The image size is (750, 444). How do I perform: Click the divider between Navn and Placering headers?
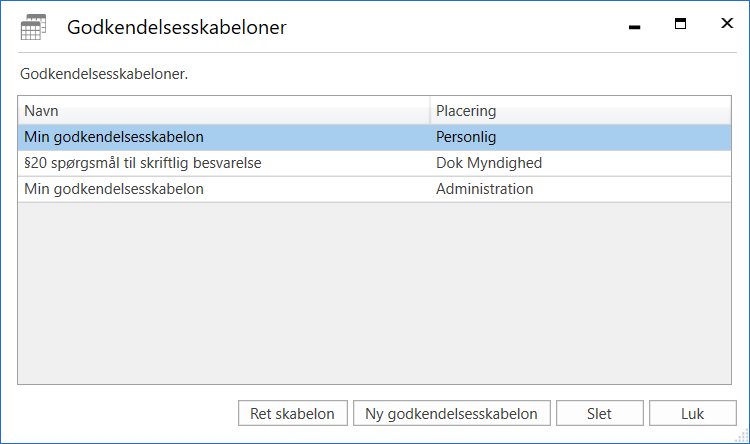coord(430,110)
